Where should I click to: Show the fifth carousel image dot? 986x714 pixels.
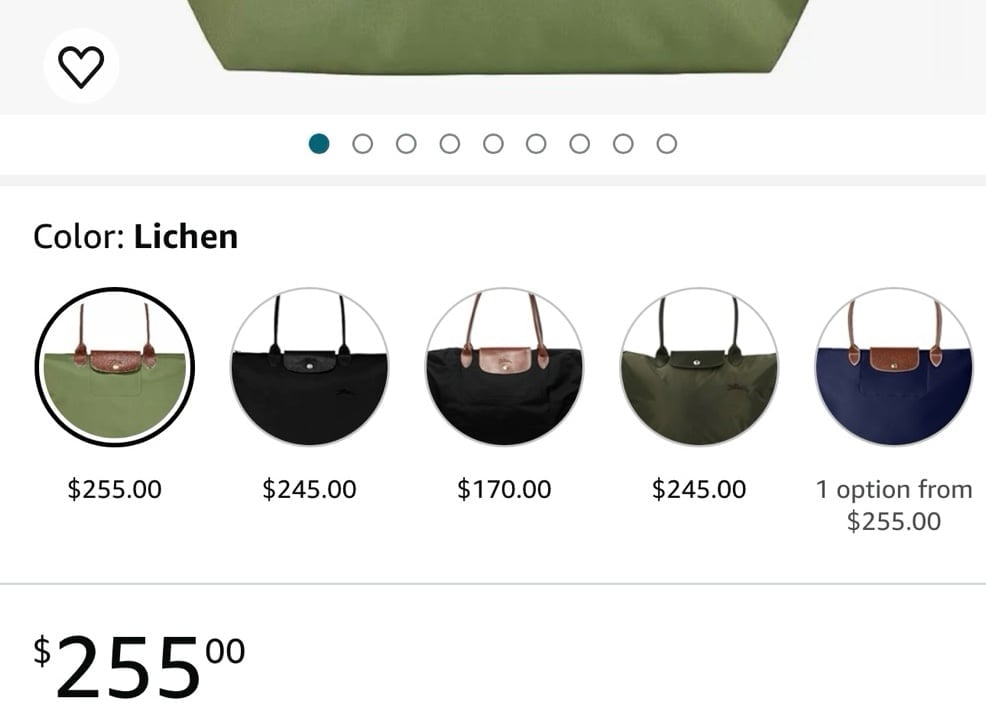(x=493, y=144)
